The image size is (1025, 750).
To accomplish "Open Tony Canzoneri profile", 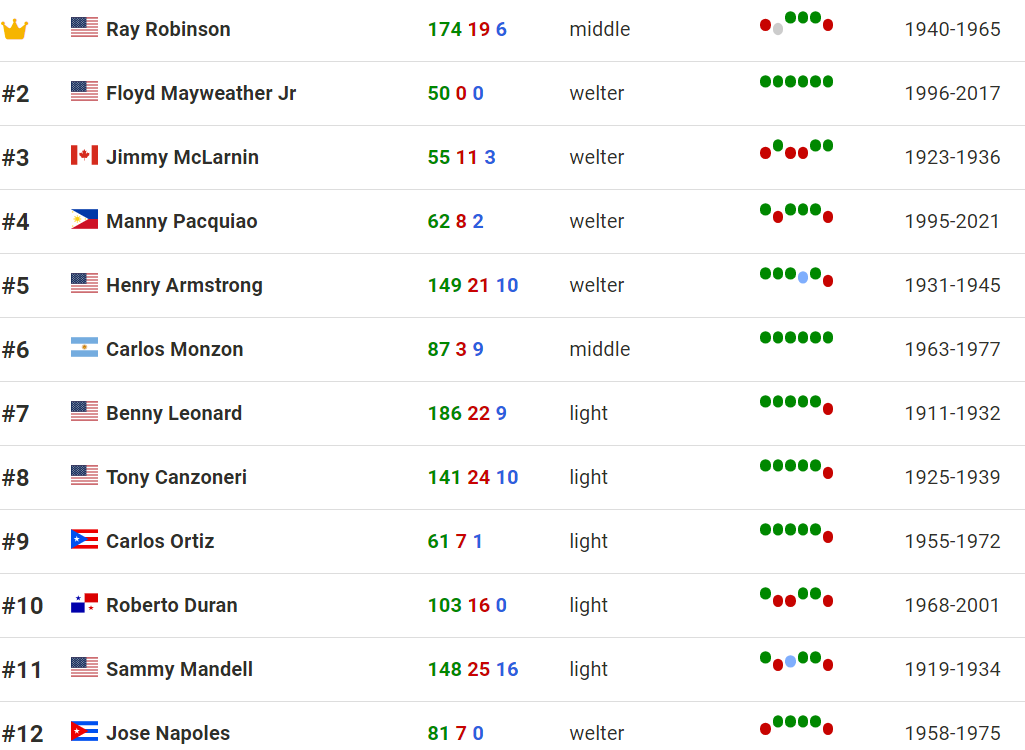I will point(176,477).
